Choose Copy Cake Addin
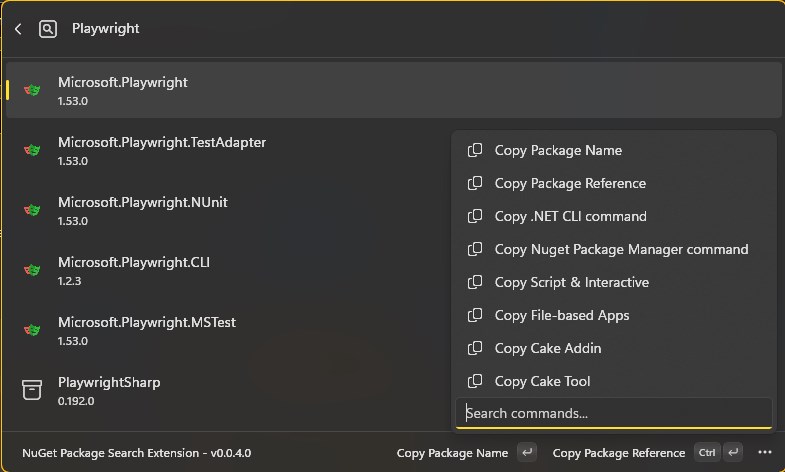The width and height of the screenshot is (785, 472). point(613,348)
